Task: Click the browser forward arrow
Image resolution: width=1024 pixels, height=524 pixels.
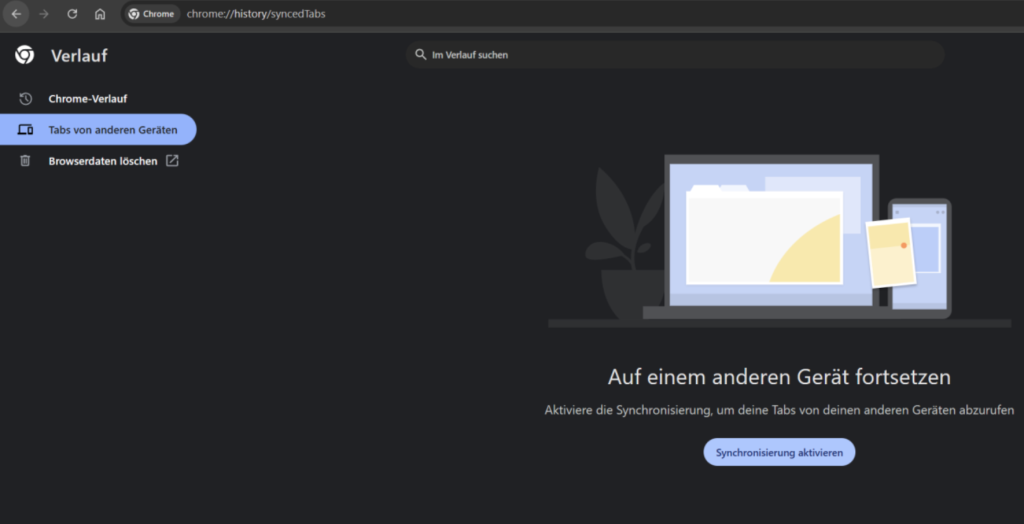Action: coord(44,14)
